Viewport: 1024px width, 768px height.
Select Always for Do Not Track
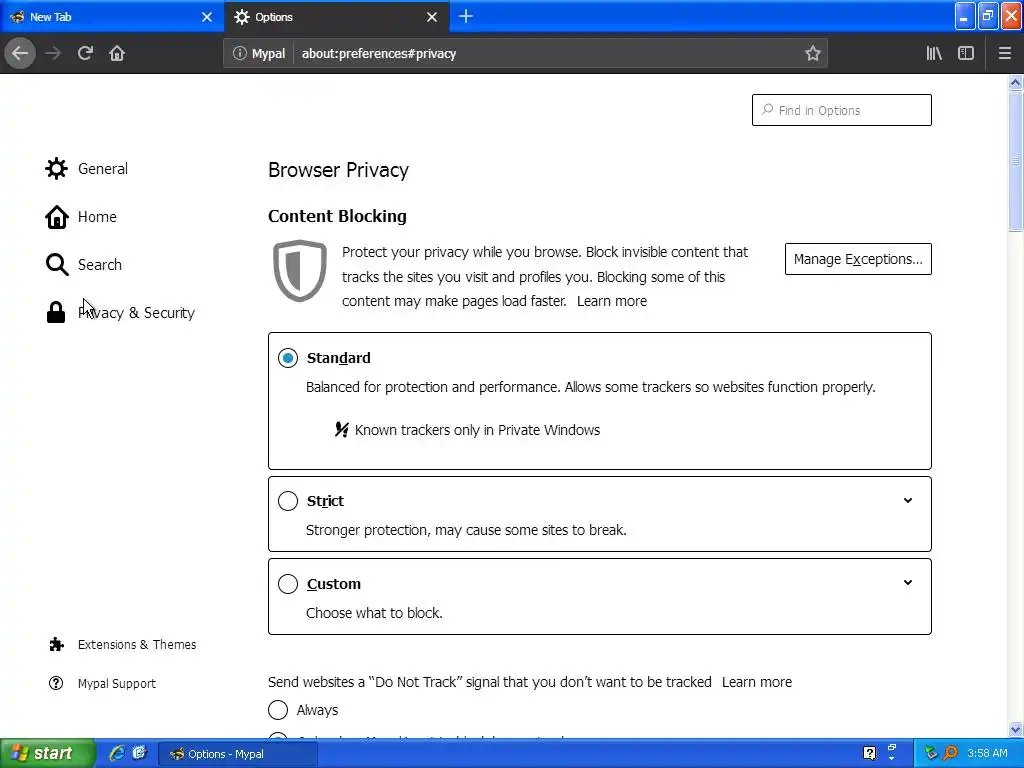278,710
